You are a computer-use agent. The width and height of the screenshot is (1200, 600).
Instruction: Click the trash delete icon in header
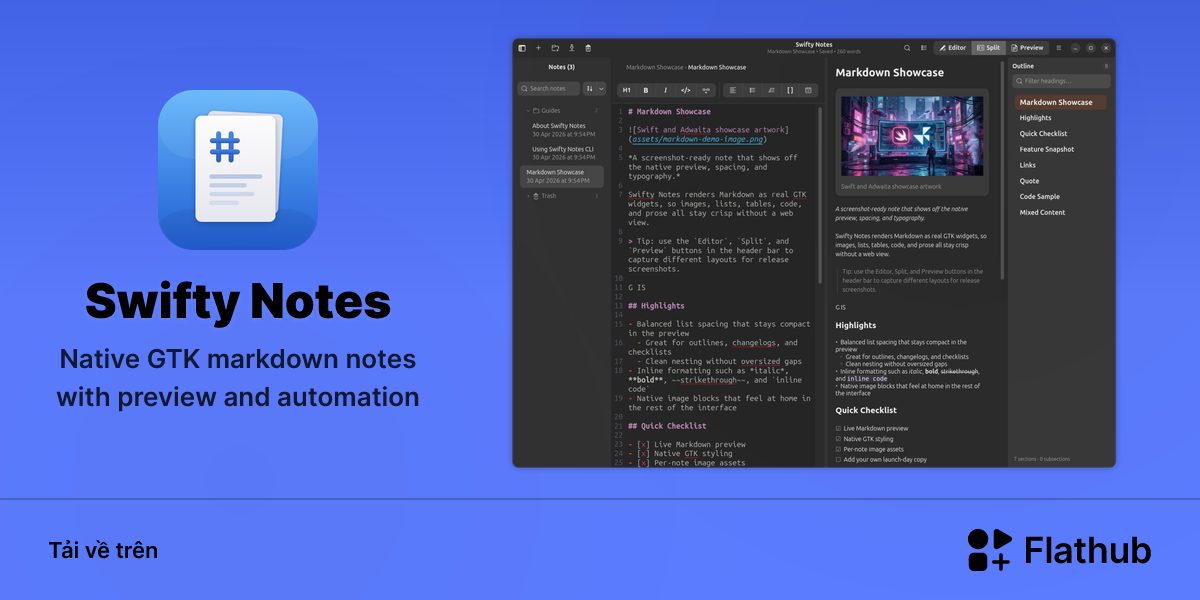point(588,48)
